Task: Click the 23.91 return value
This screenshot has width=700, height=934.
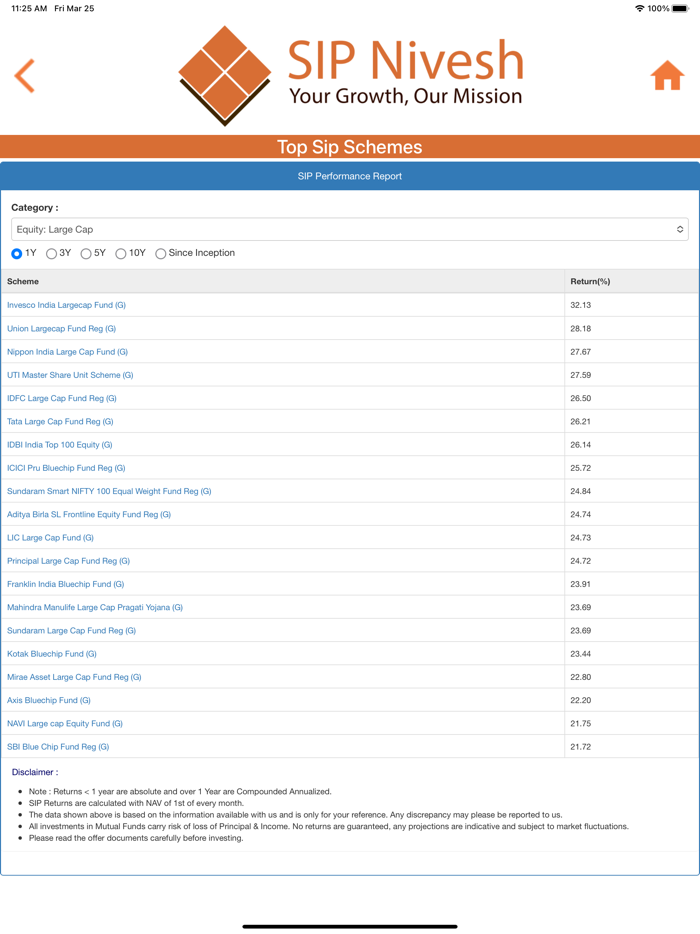Action: click(x=581, y=584)
